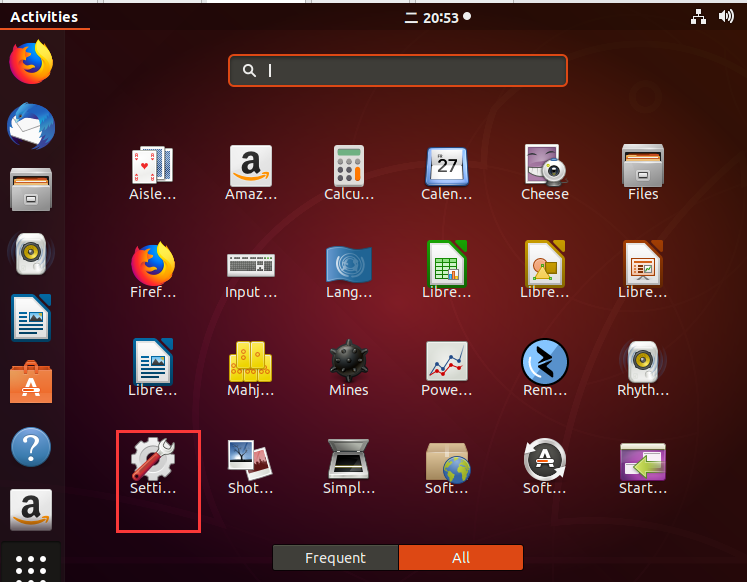This screenshot has height=582, width=747.
Task: Open Rhythmbox in the applications grid
Action: point(643,369)
